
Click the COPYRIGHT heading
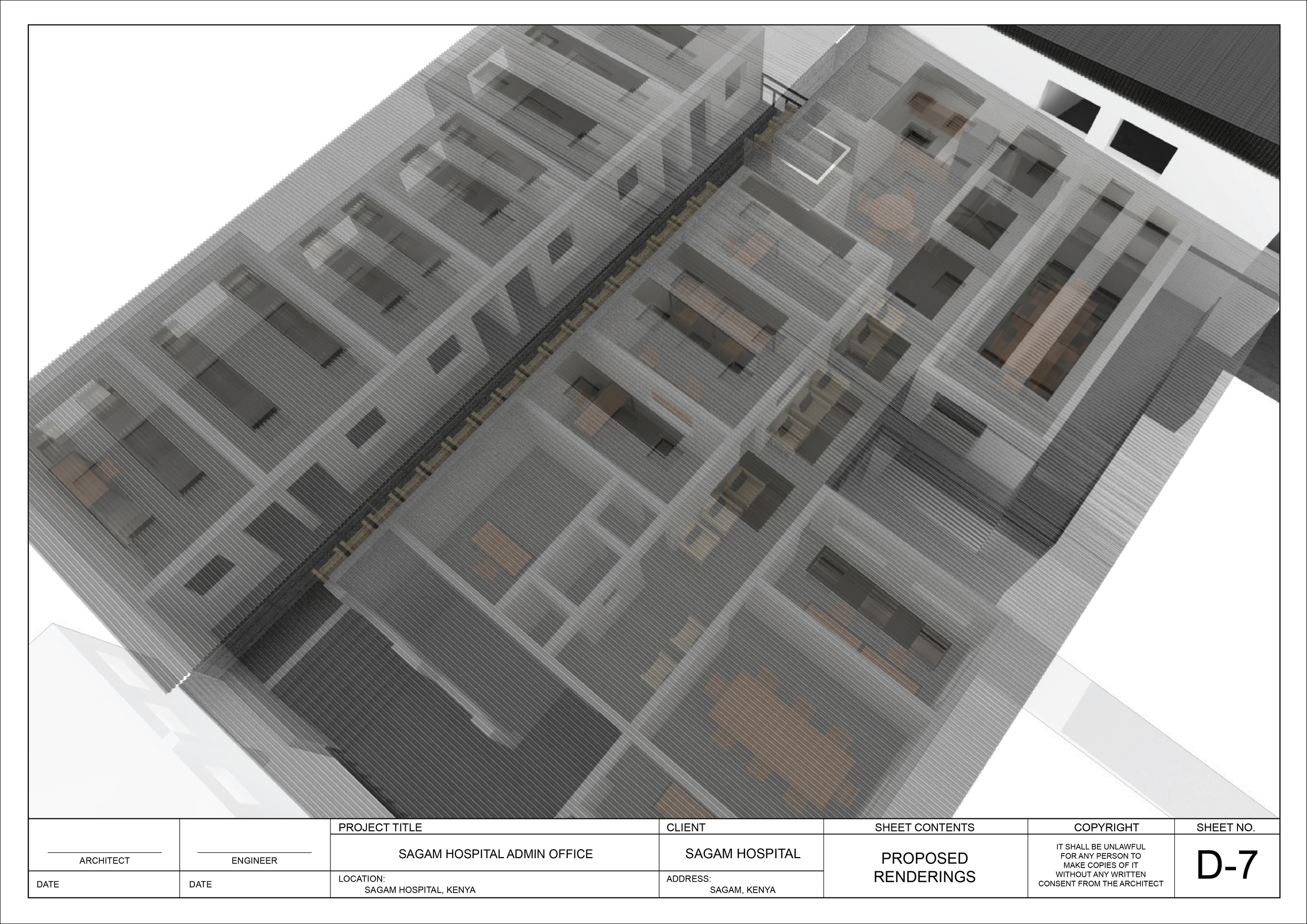1106,827
